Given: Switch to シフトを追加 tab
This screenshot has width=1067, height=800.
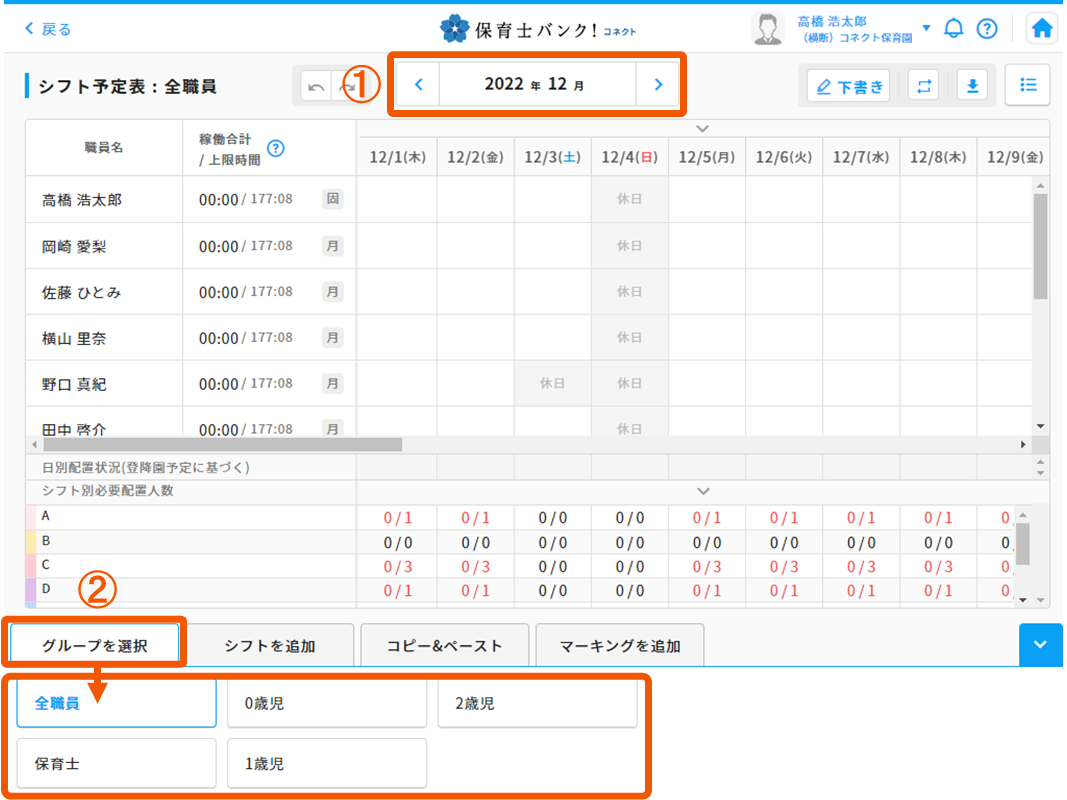Looking at the screenshot, I should (270, 645).
